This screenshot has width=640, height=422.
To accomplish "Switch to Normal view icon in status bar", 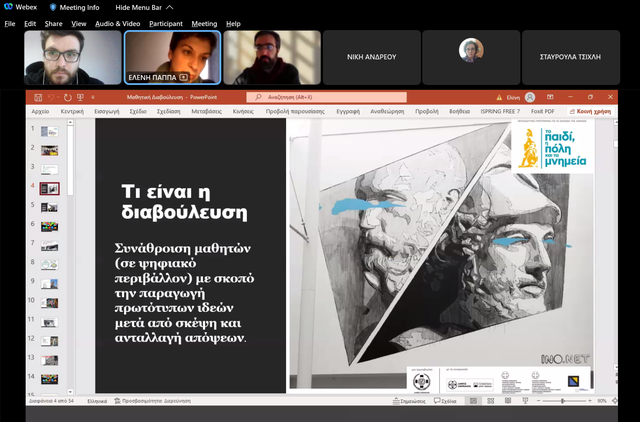I will click(x=473, y=401).
